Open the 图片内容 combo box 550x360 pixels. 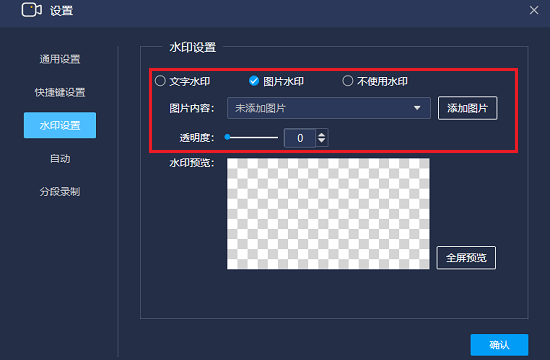(329, 108)
